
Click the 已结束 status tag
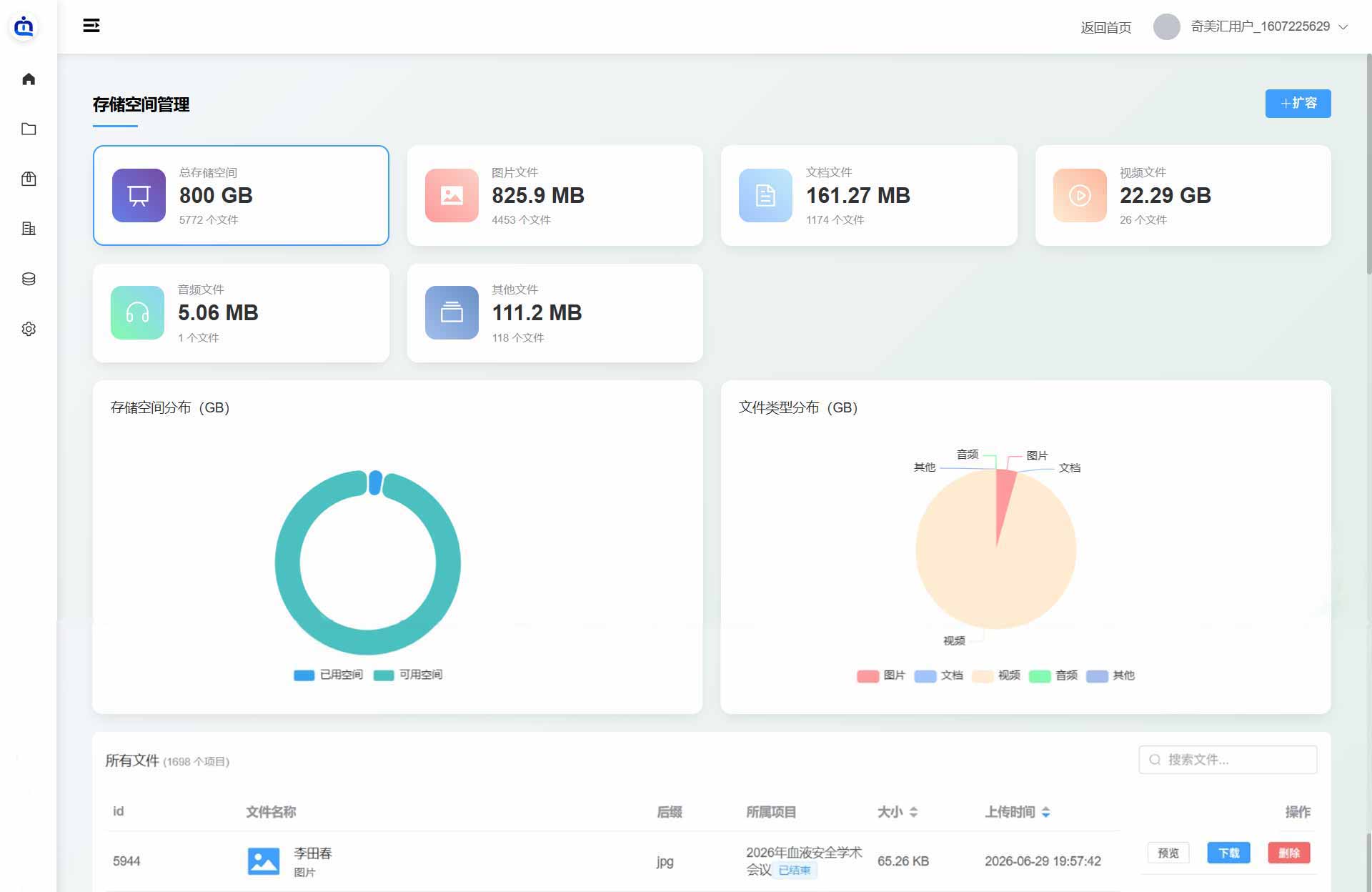[794, 871]
